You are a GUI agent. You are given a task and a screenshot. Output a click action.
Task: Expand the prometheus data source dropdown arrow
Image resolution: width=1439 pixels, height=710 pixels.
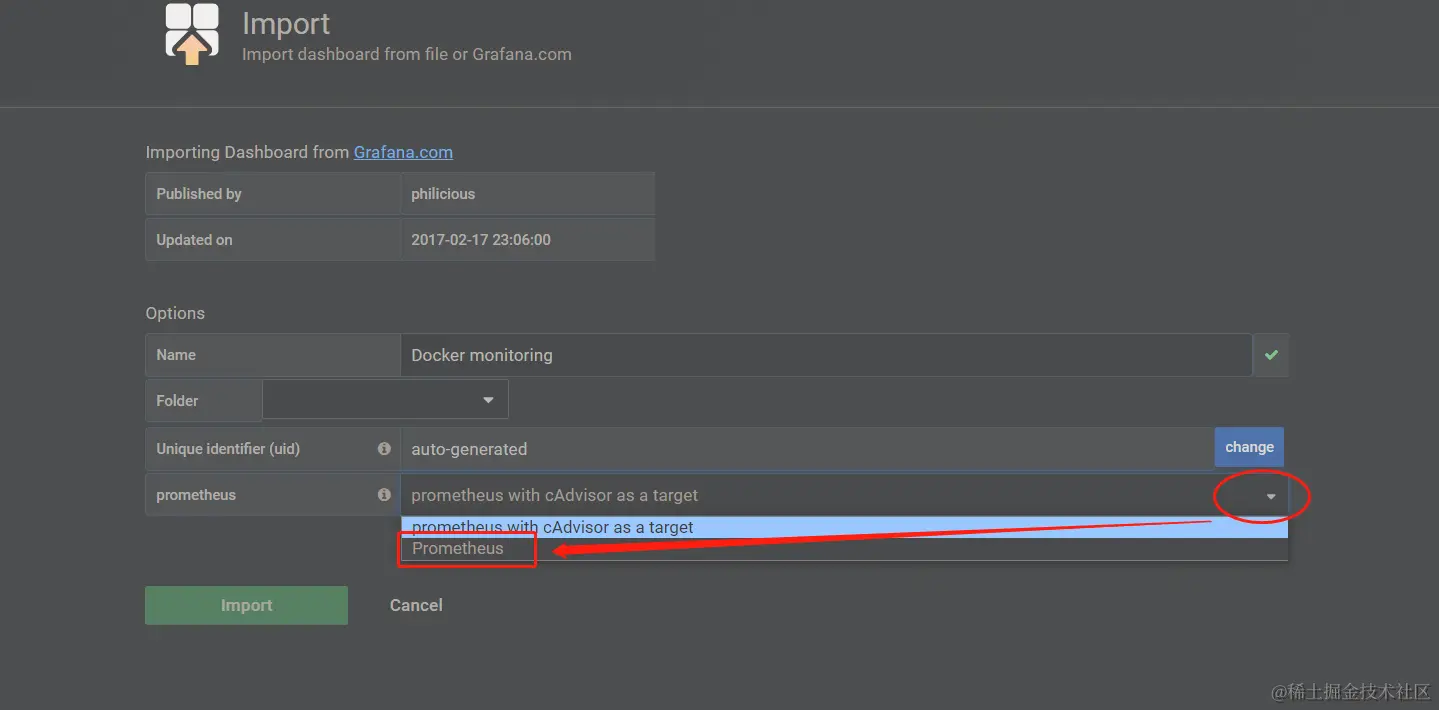point(1271,496)
